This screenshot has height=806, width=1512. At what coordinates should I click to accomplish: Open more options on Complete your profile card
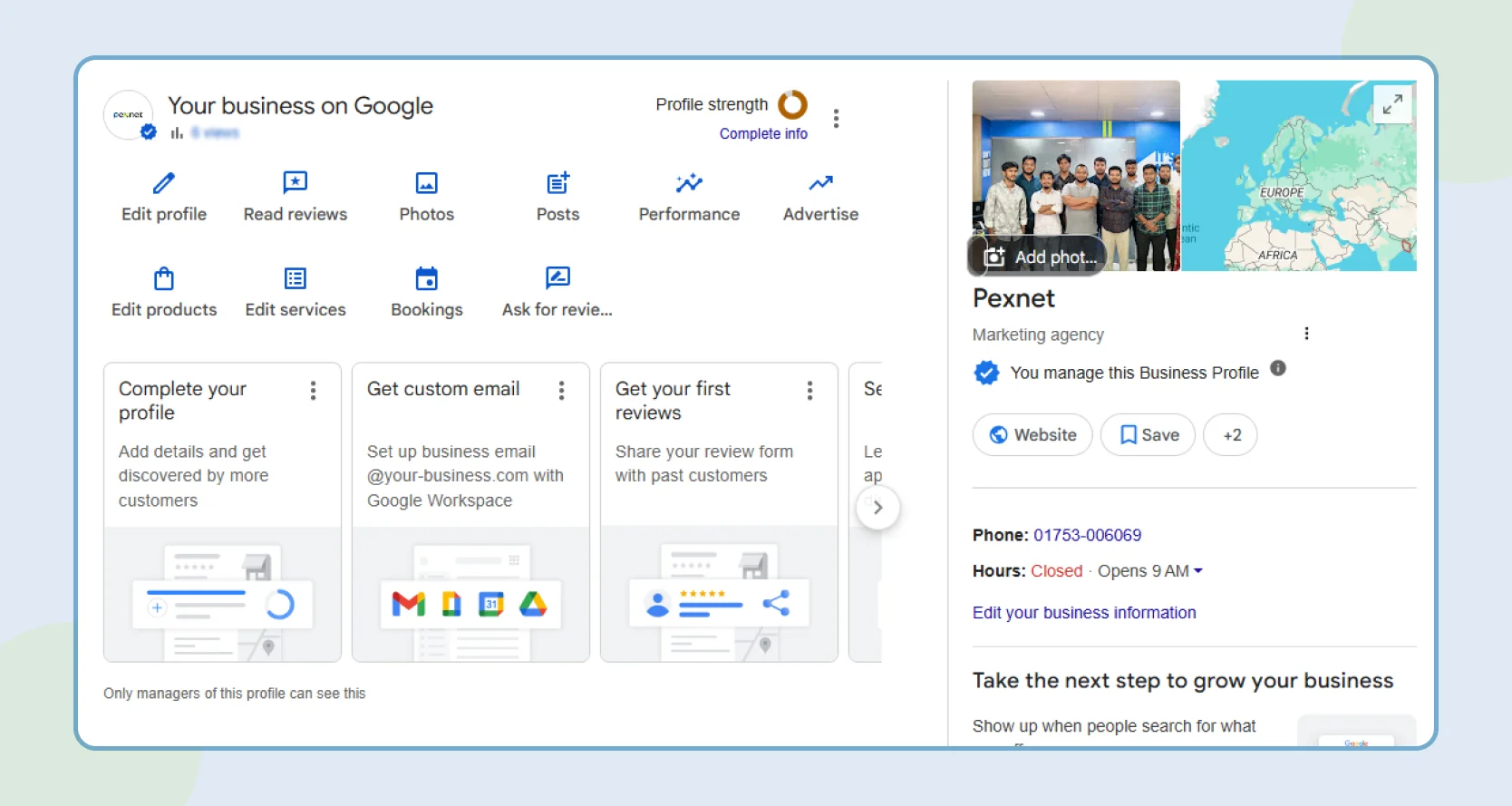coord(314,391)
